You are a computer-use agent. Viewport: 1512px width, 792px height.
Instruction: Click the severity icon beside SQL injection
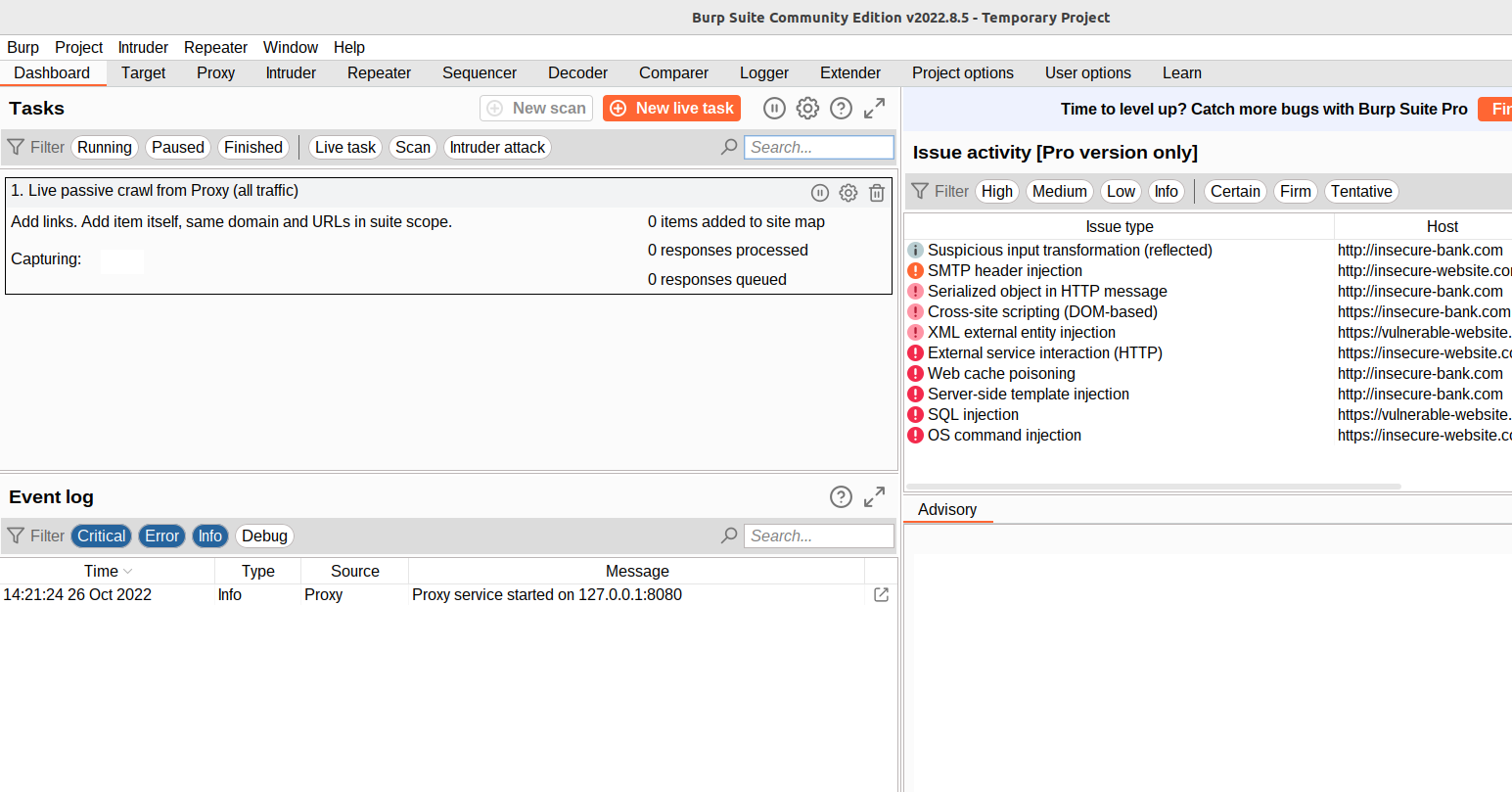(915, 415)
